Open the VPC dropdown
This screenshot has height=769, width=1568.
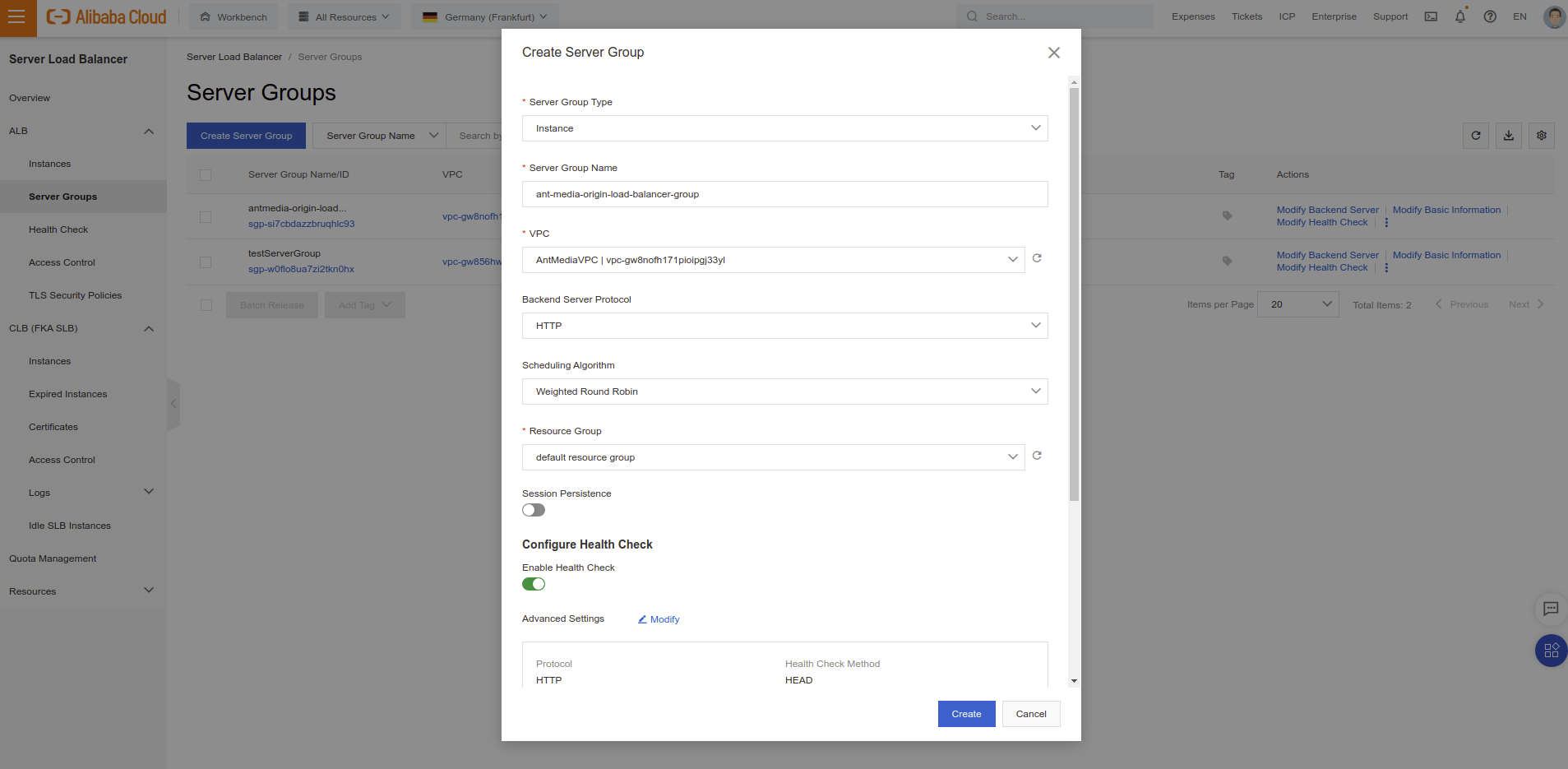coord(773,260)
